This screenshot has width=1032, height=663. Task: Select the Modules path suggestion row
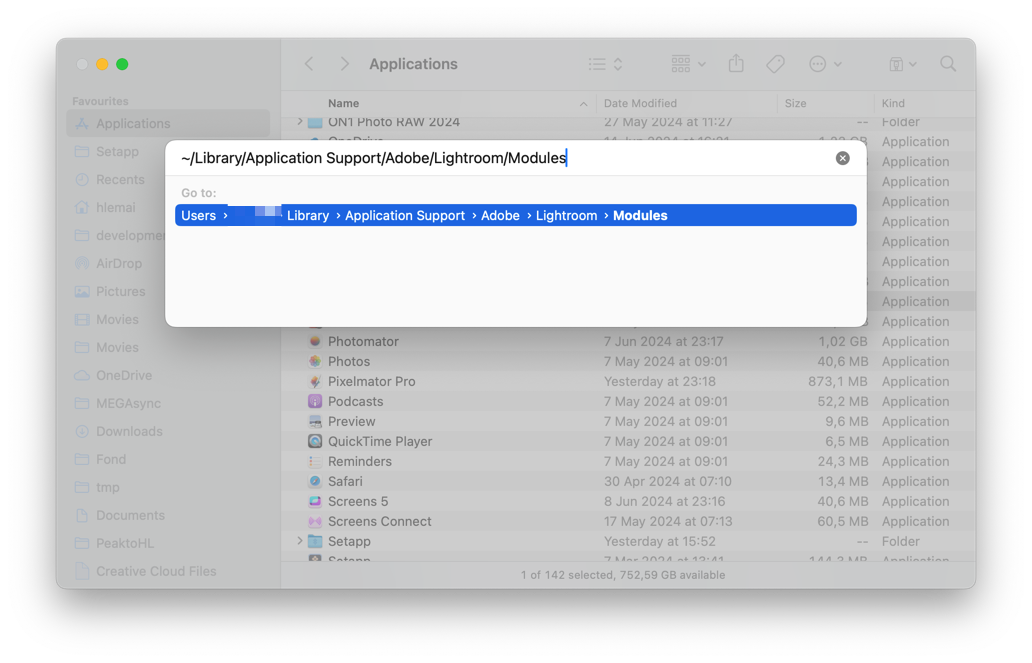[x=515, y=215]
